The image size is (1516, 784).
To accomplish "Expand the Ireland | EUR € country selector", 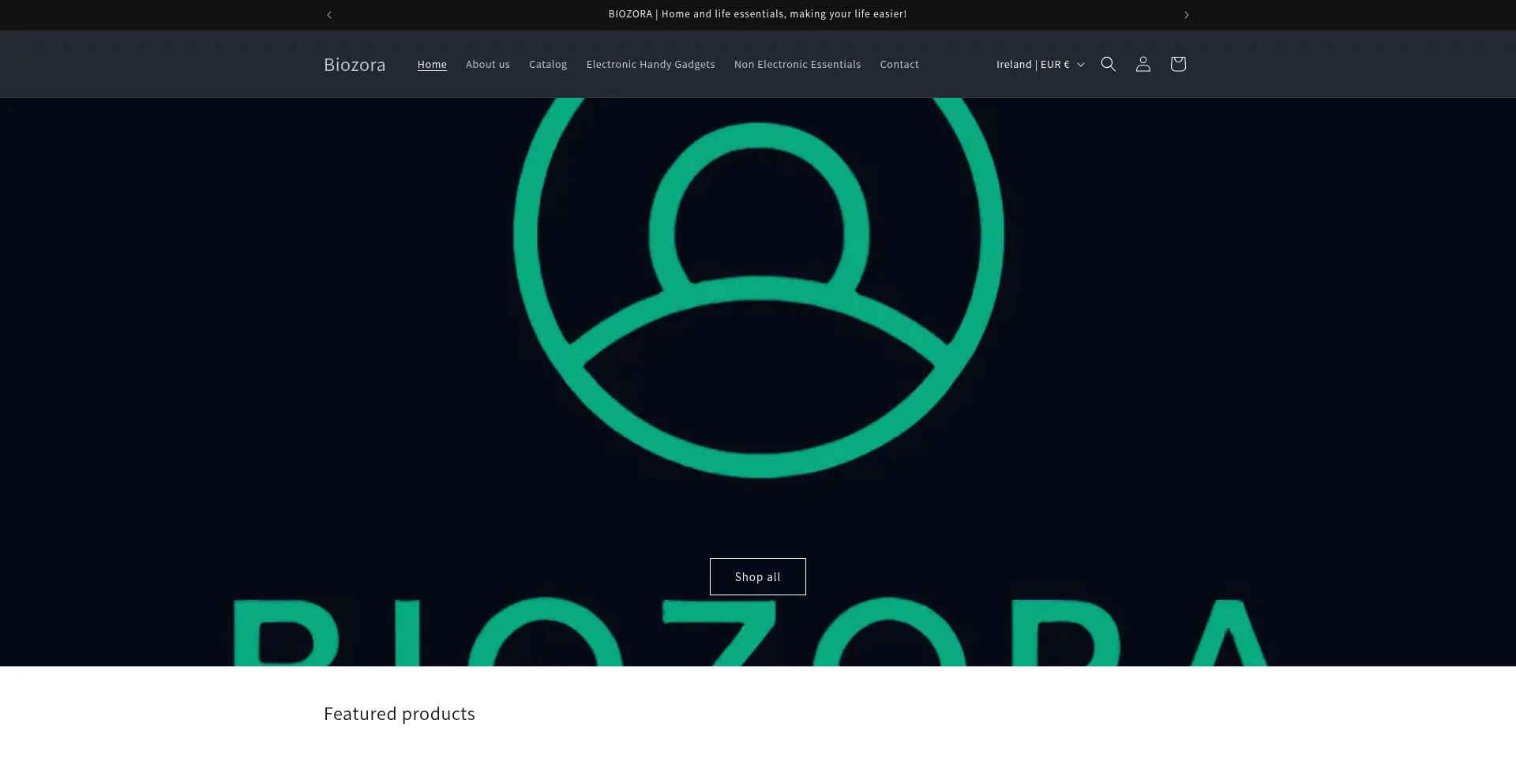I will click(x=1032, y=65).
